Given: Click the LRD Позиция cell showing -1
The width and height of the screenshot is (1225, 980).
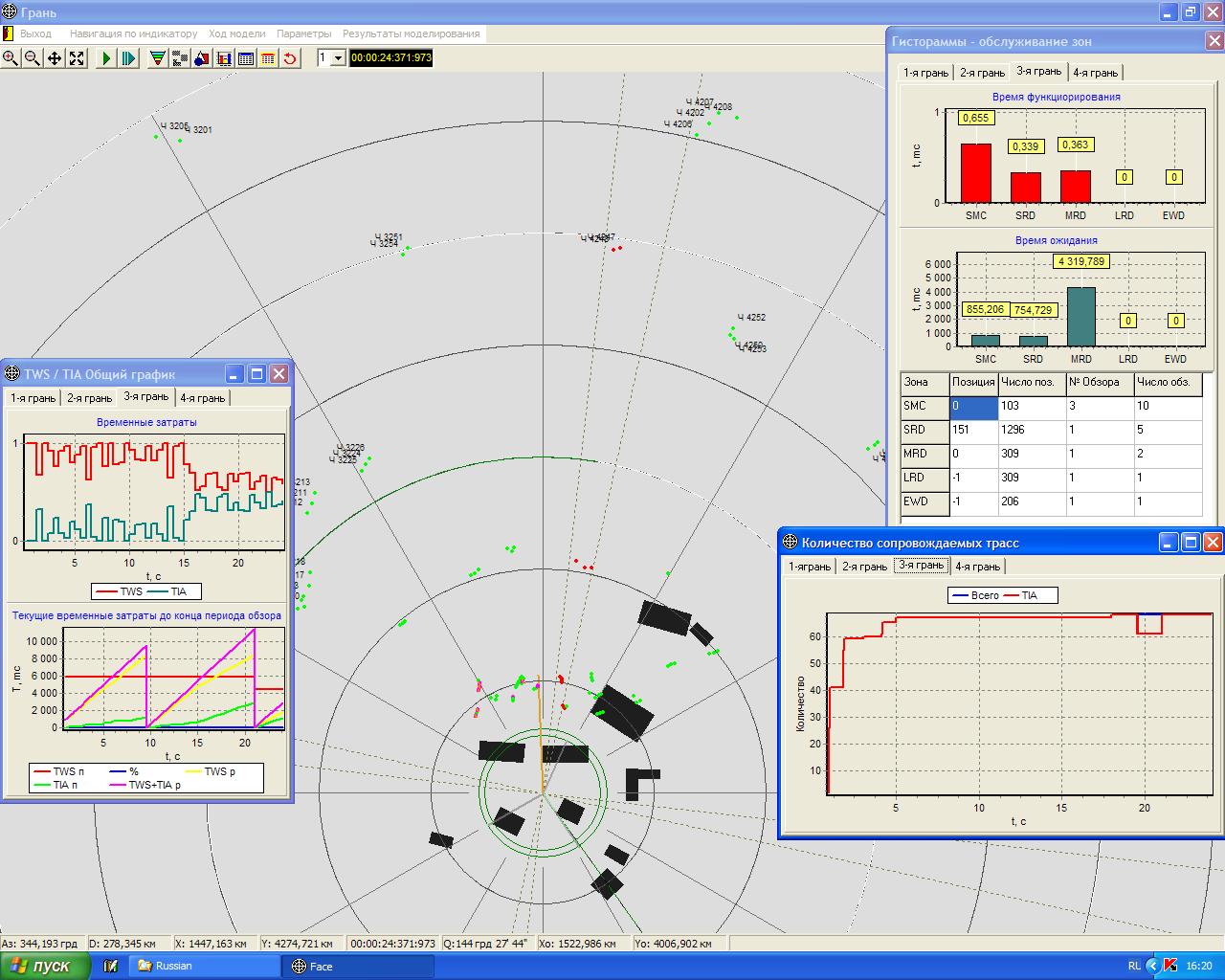Looking at the screenshot, I should pos(973,479).
